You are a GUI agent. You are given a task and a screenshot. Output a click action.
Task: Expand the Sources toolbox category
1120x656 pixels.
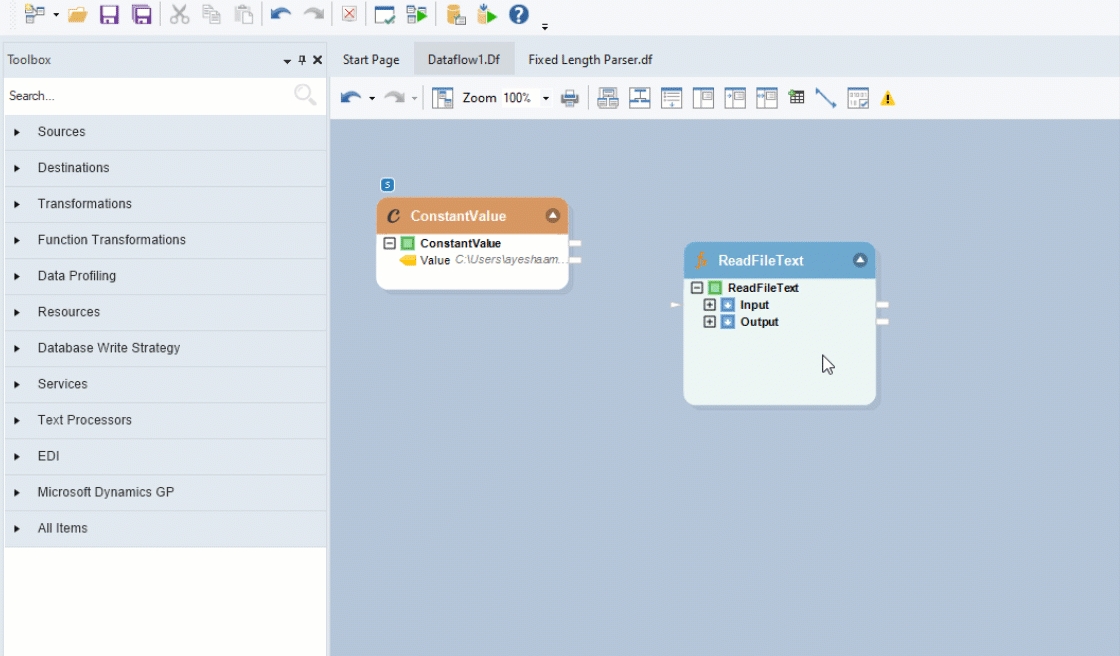click(x=61, y=132)
